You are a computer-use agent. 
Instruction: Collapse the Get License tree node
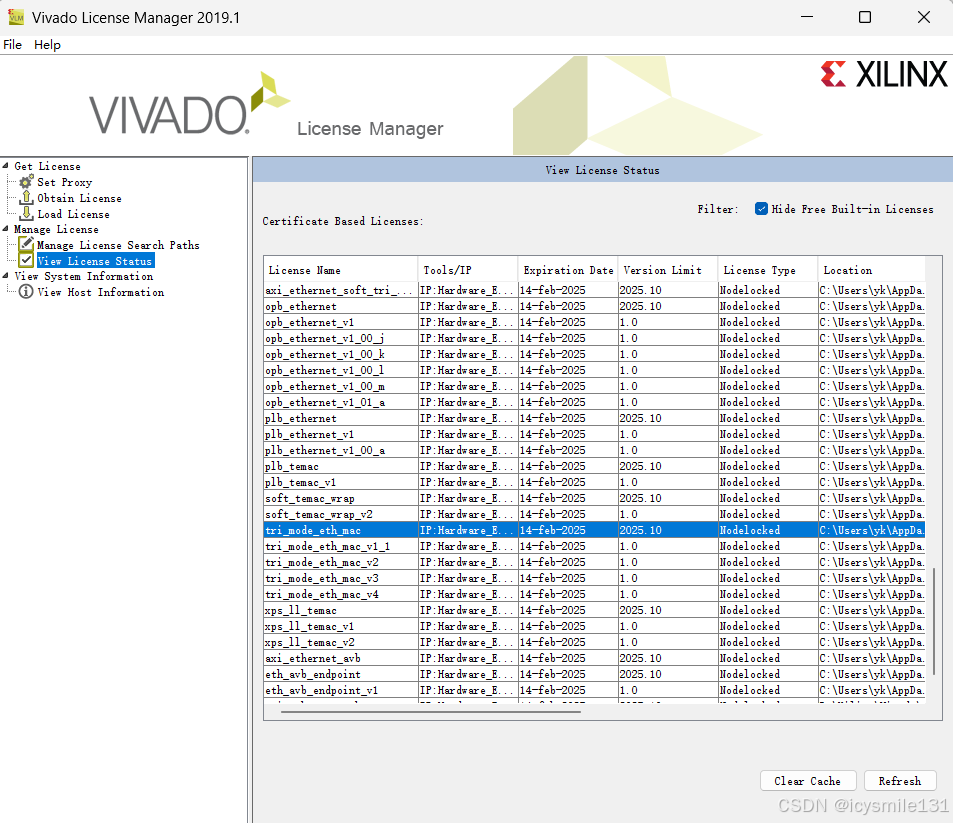coord(5,165)
